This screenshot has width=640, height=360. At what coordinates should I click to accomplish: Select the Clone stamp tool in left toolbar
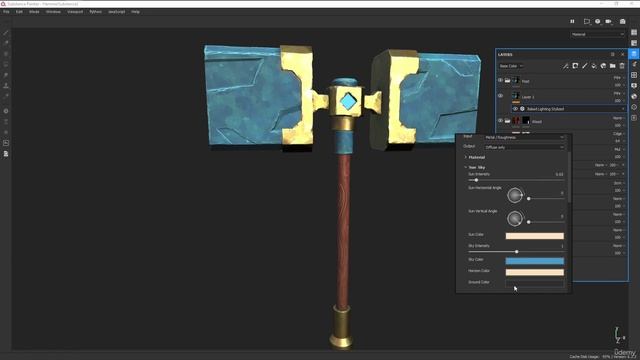(6, 86)
